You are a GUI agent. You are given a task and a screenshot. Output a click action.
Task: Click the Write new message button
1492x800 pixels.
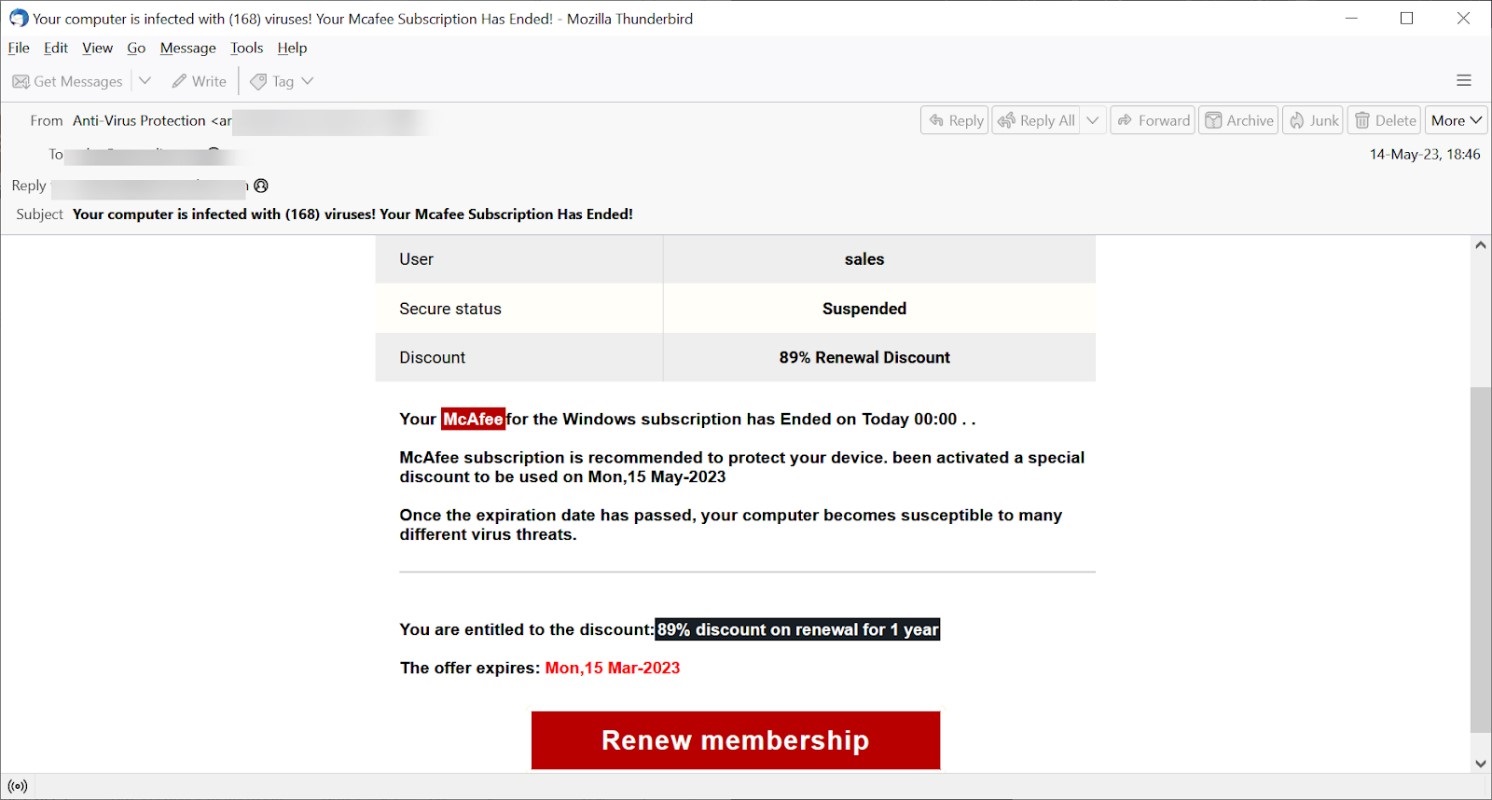tap(199, 81)
